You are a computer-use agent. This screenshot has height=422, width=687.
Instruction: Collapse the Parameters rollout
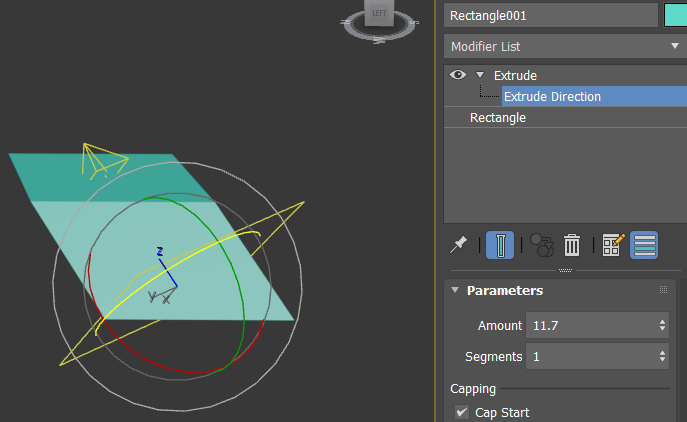click(x=455, y=290)
